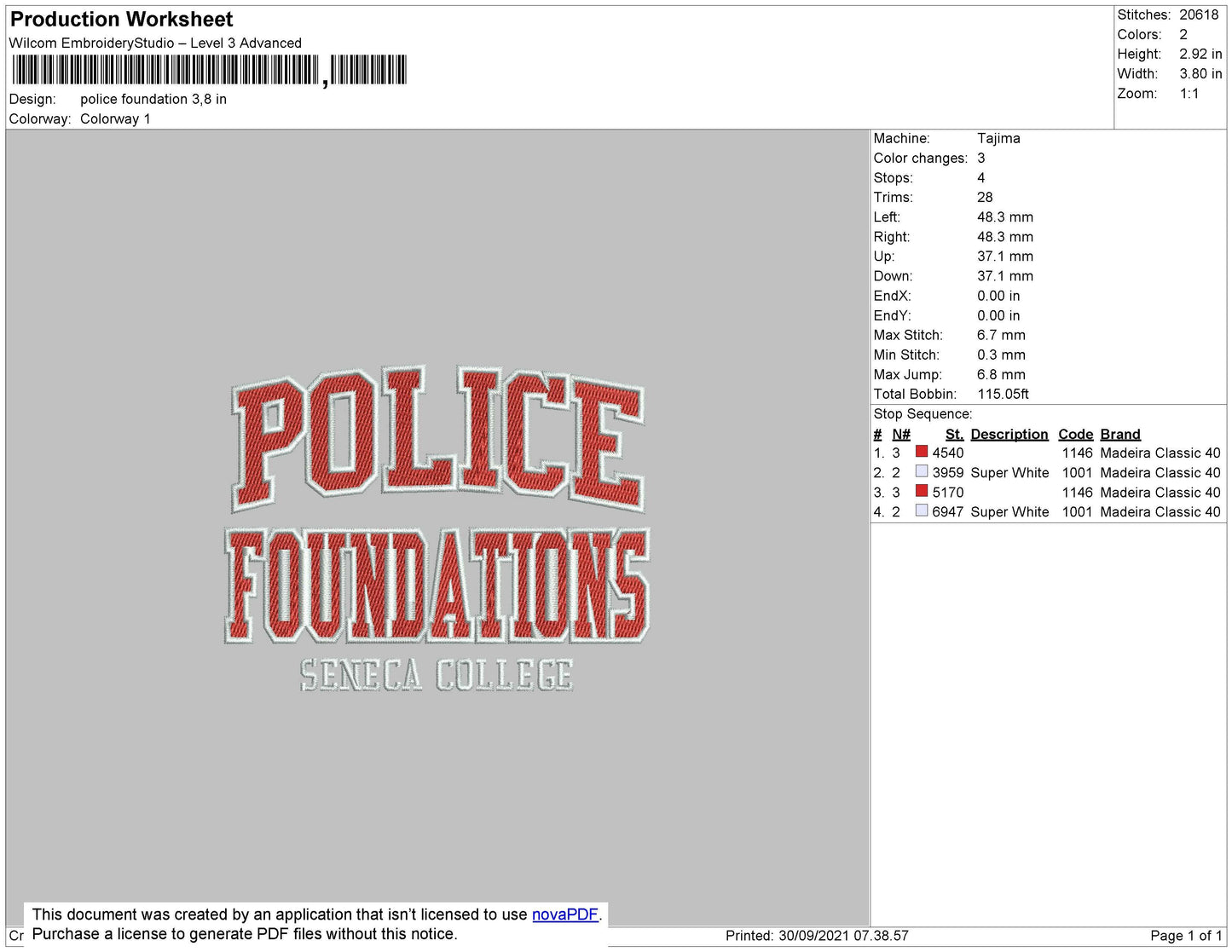Click the Color changes value "3"
Screen dimensions: 1232x952
tap(981, 158)
